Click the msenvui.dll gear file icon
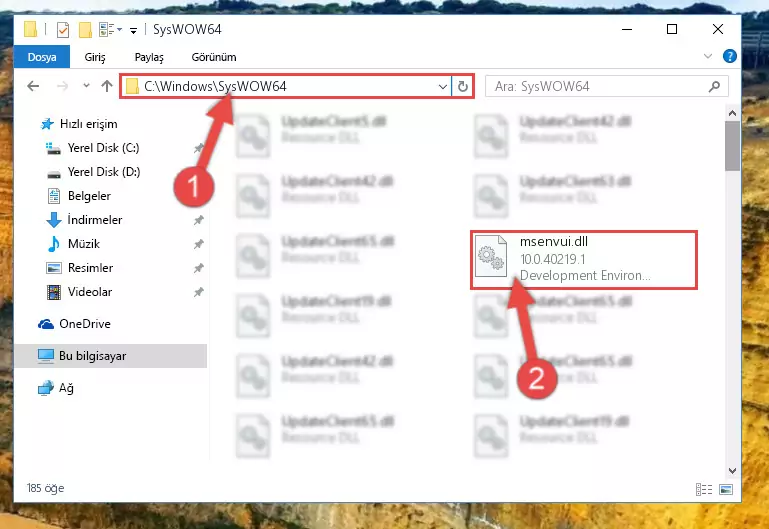This screenshot has width=769, height=529. point(491,256)
